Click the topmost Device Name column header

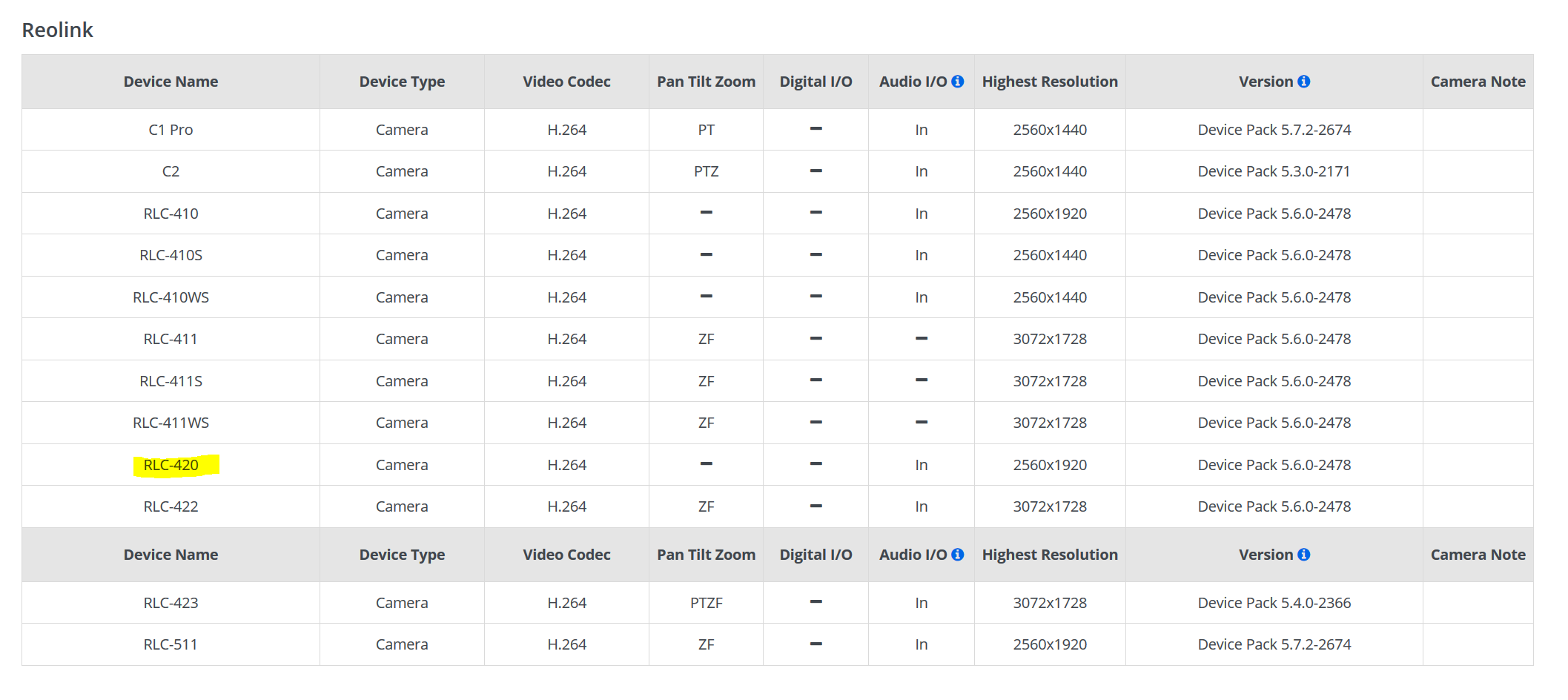(171, 82)
